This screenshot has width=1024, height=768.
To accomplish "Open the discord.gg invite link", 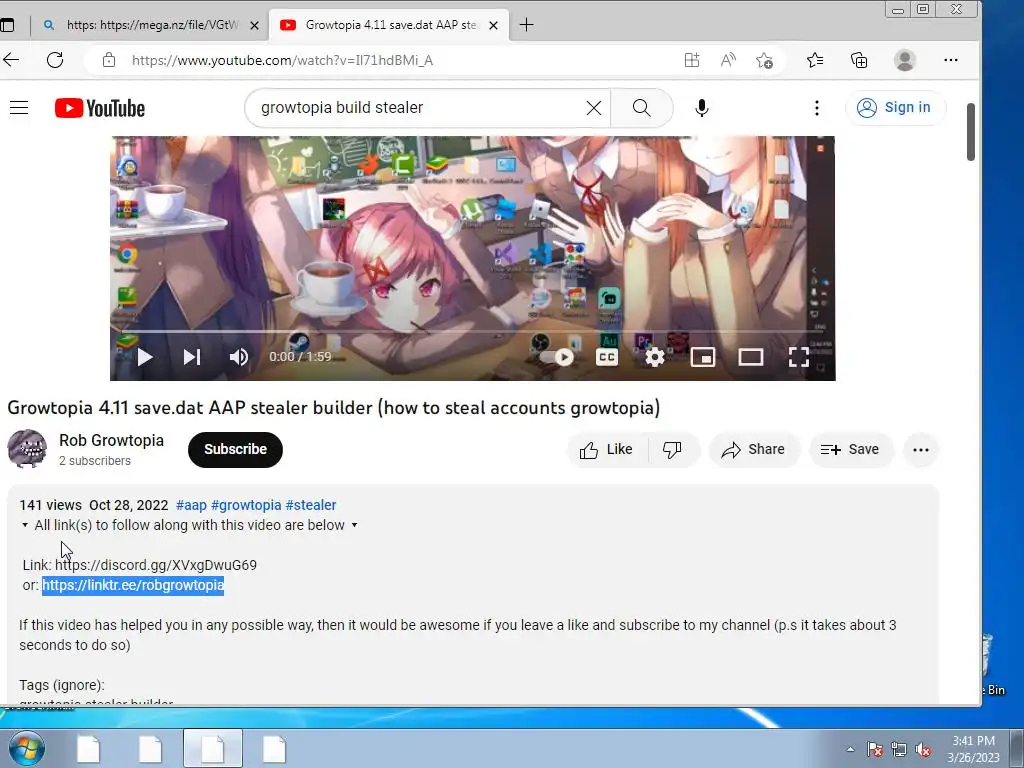I will click(x=156, y=565).
